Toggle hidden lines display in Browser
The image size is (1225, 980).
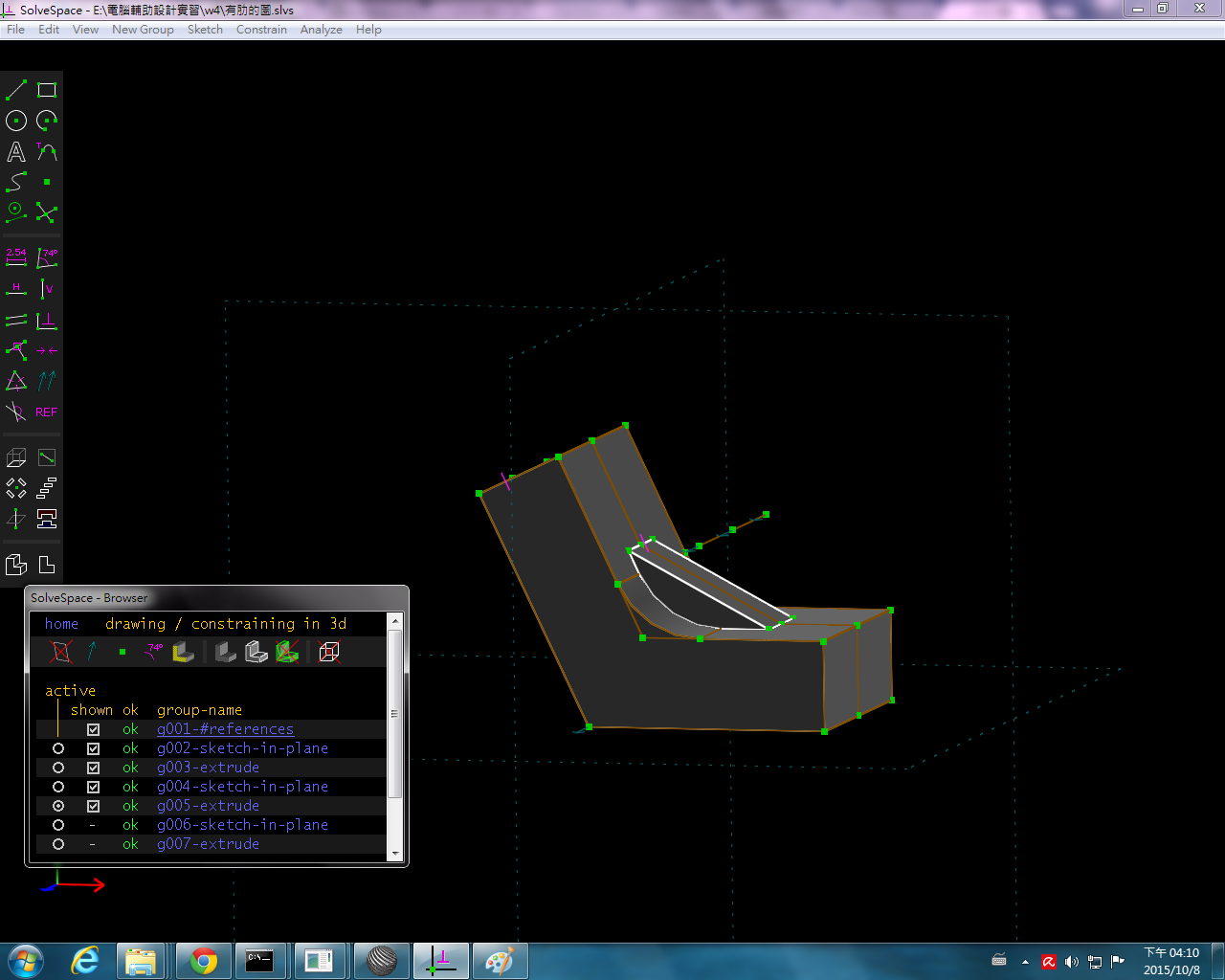pyautogui.click(x=329, y=652)
